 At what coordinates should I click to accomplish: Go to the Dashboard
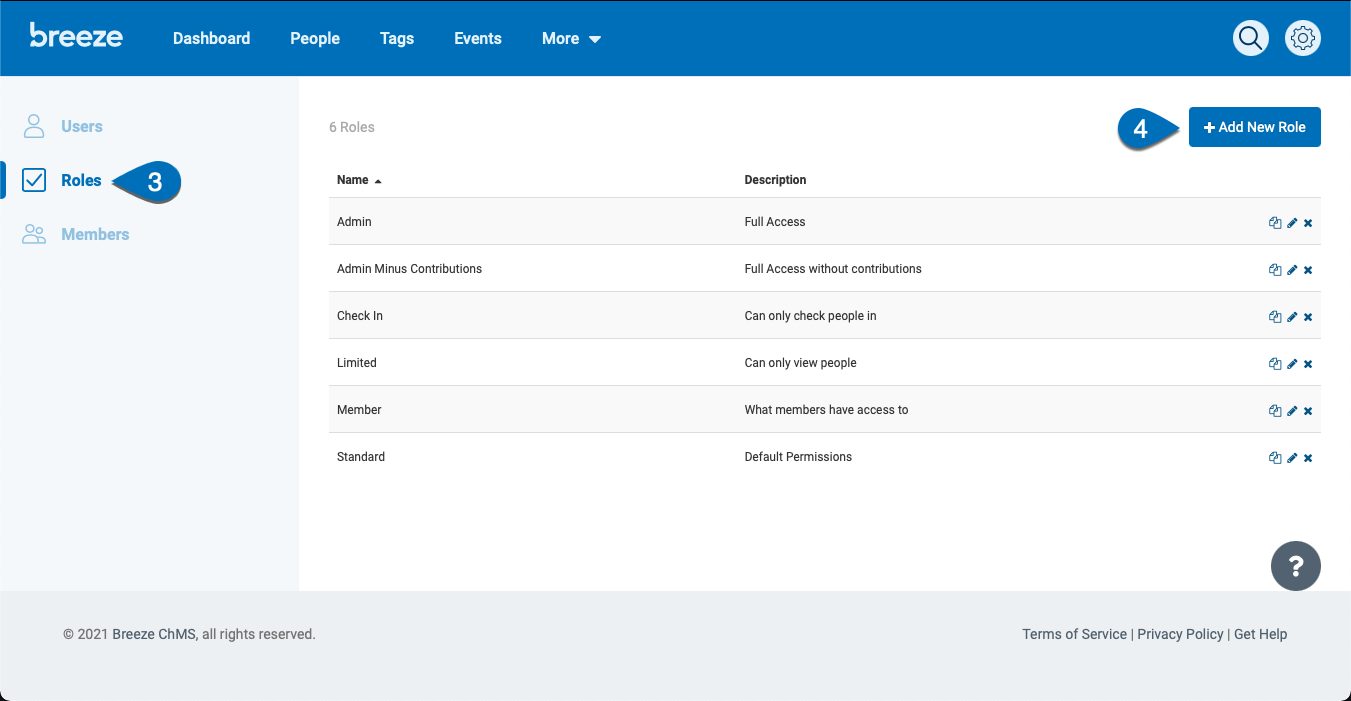212,38
